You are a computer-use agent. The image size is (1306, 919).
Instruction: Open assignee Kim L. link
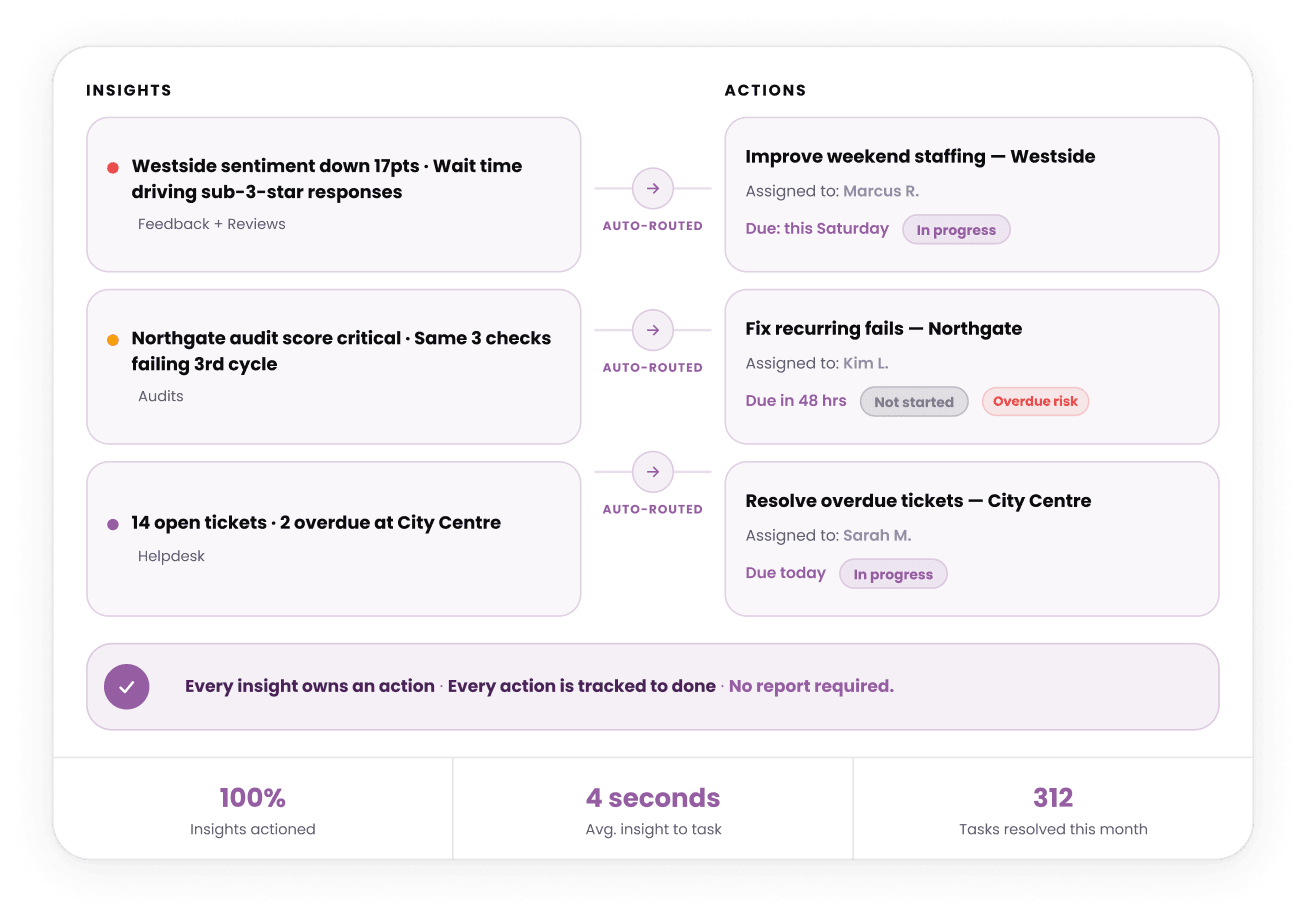(866, 363)
